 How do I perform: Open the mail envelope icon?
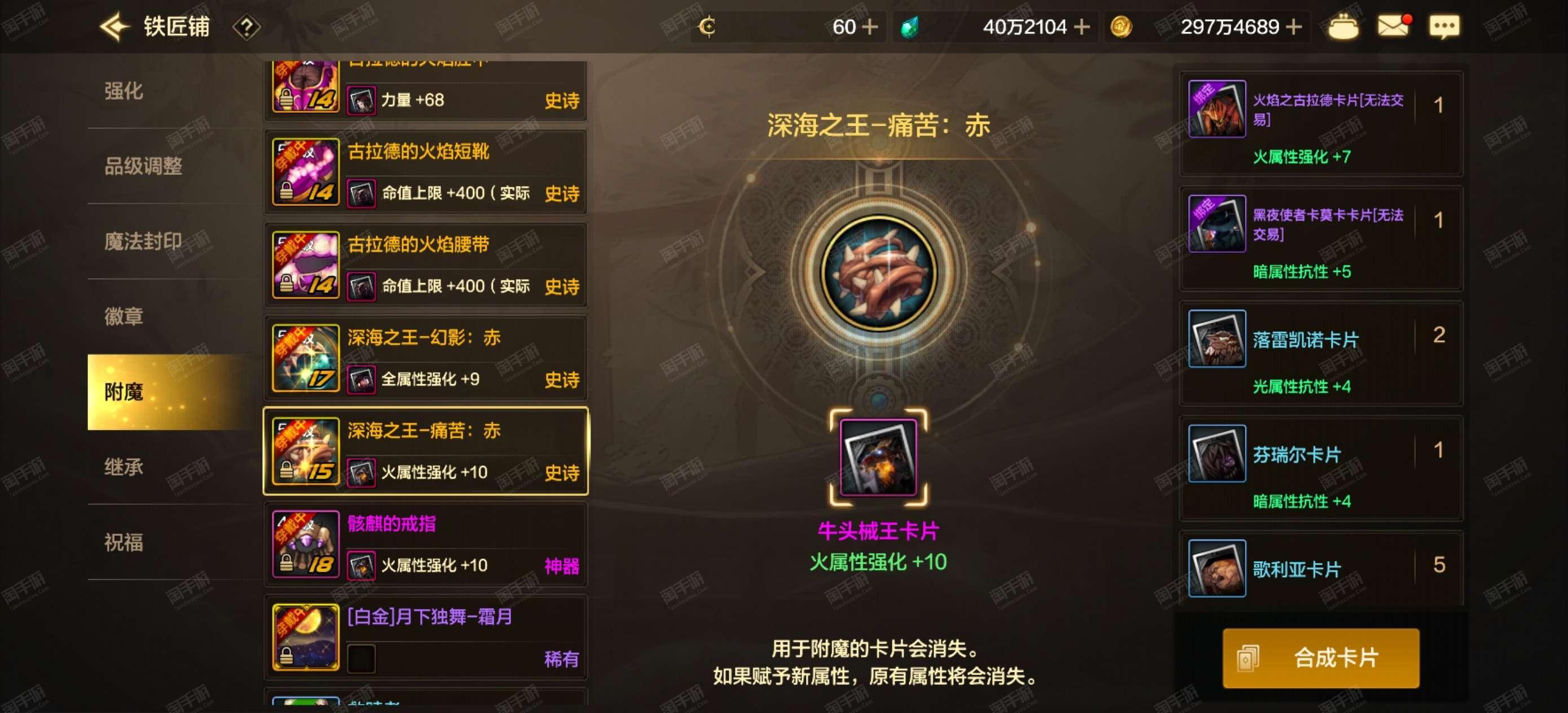(1394, 26)
